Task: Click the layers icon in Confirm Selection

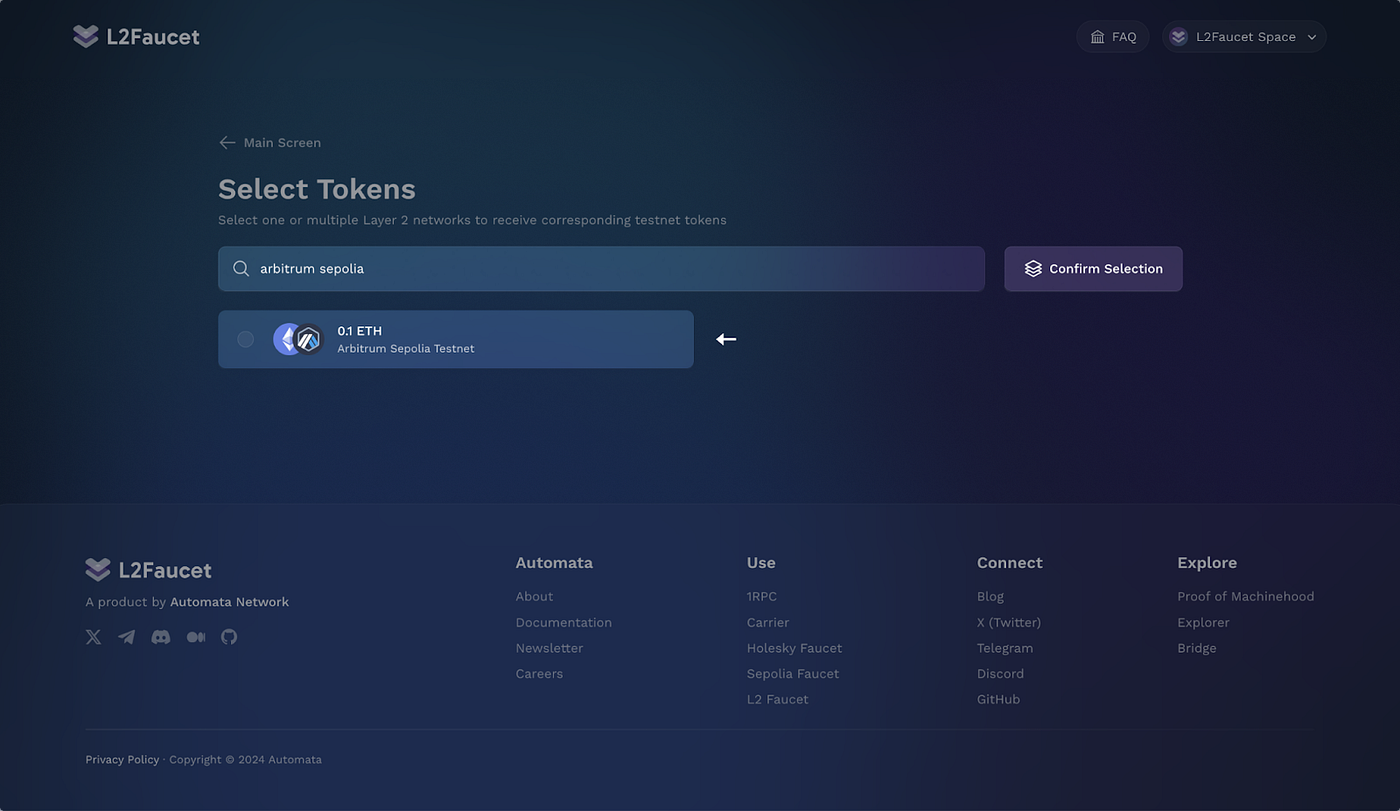Action: [x=1033, y=269]
